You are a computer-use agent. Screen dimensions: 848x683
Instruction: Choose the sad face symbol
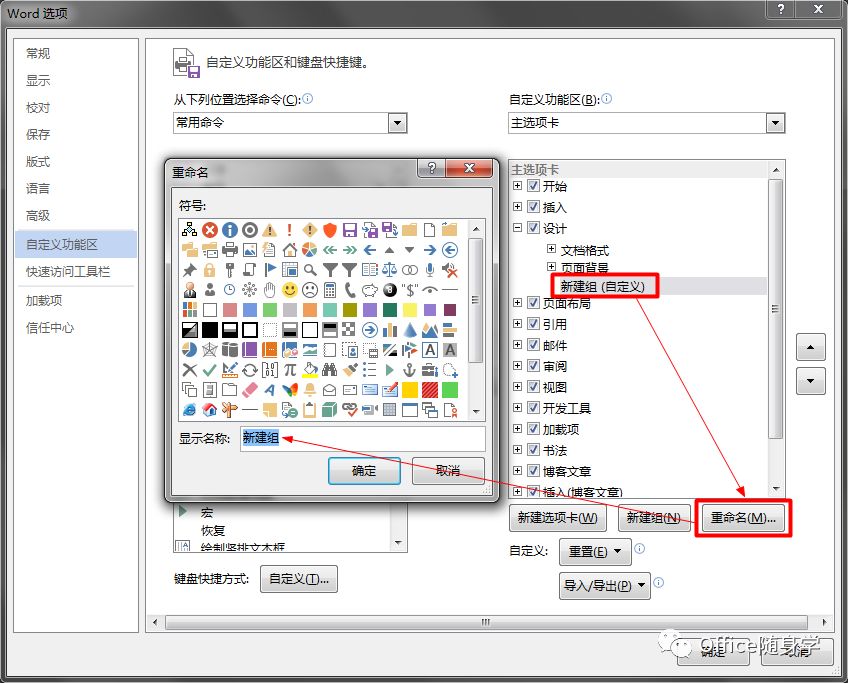(x=309, y=290)
